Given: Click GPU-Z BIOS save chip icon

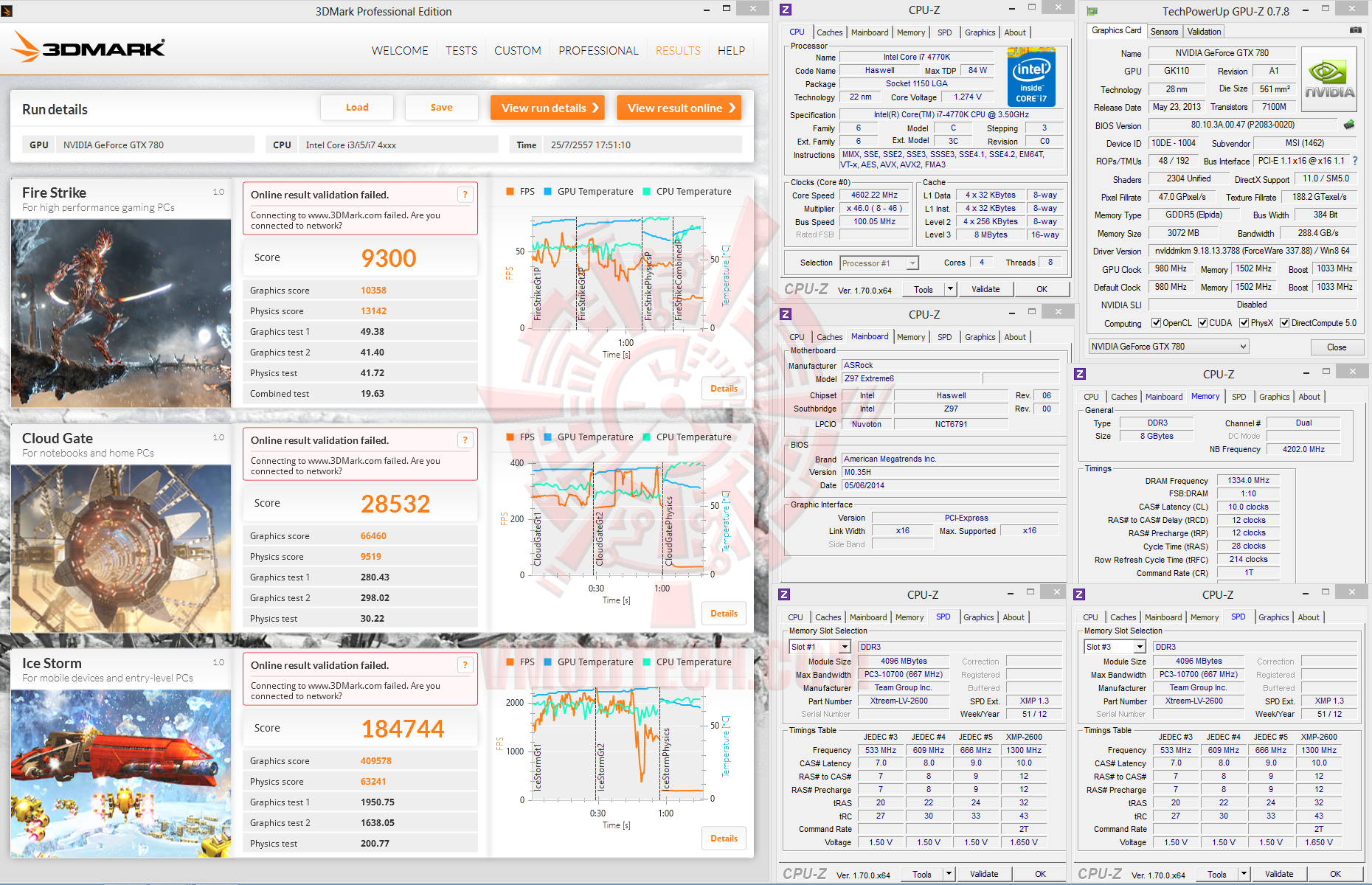Looking at the screenshot, I should (x=1349, y=125).
